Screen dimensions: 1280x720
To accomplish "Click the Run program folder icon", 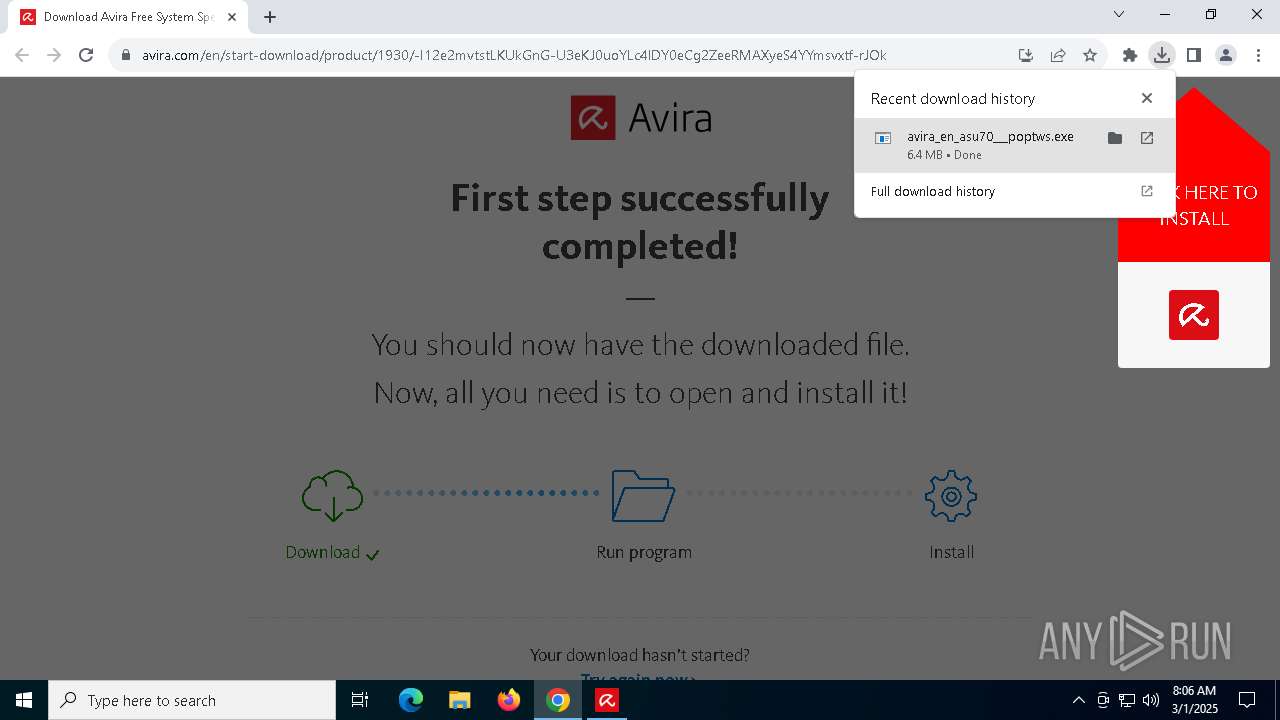I will [643, 496].
